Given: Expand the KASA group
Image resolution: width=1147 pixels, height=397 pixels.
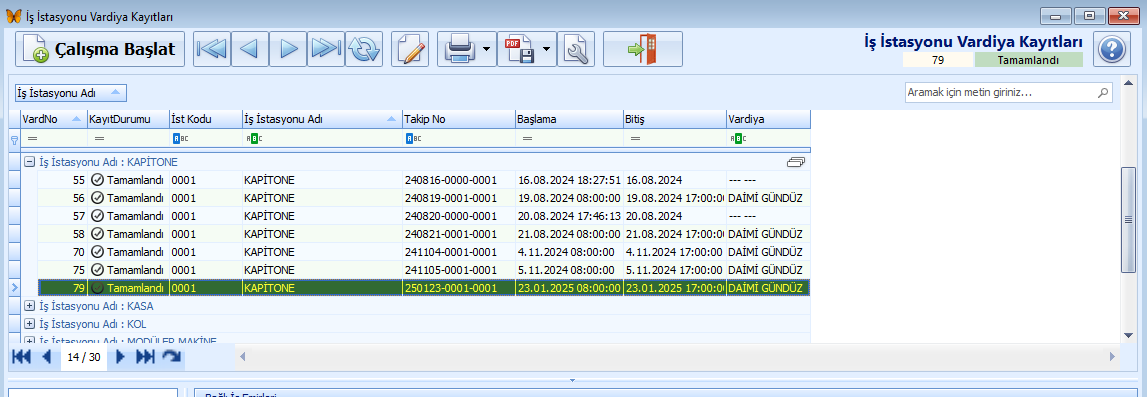Looking at the screenshot, I should [x=30, y=306].
